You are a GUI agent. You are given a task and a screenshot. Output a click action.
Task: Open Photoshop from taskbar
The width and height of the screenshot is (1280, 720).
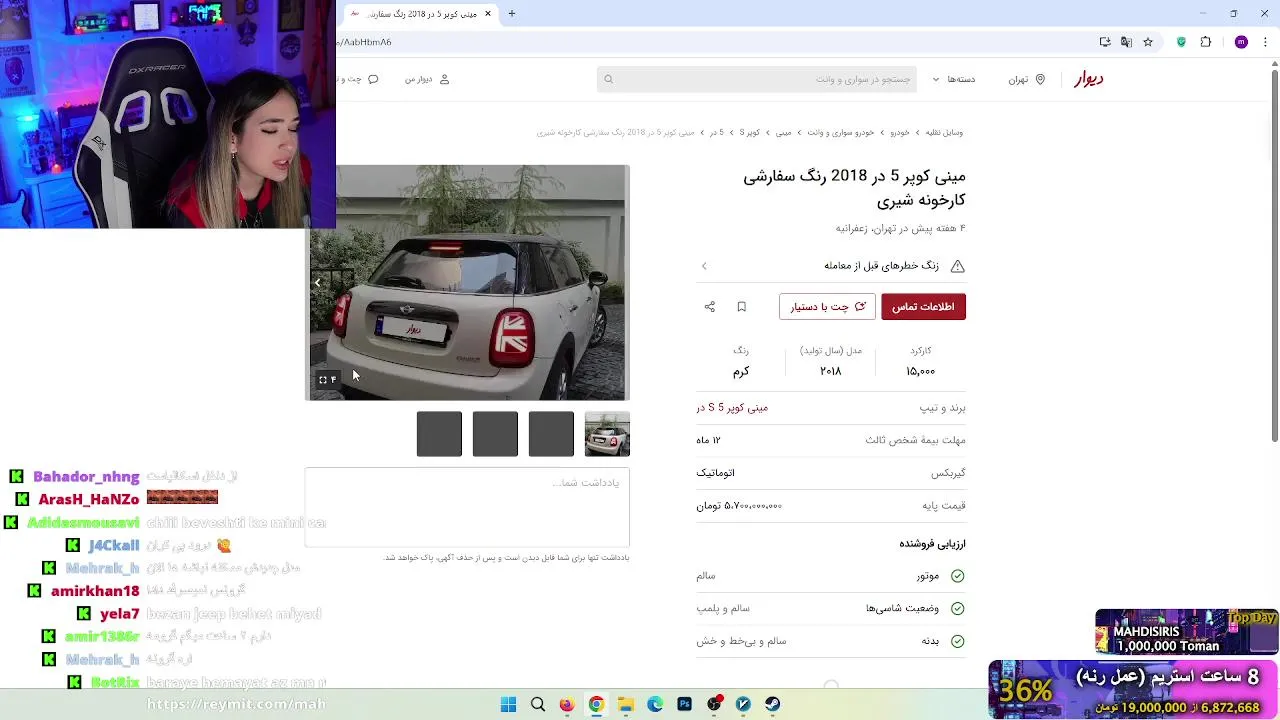click(684, 704)
